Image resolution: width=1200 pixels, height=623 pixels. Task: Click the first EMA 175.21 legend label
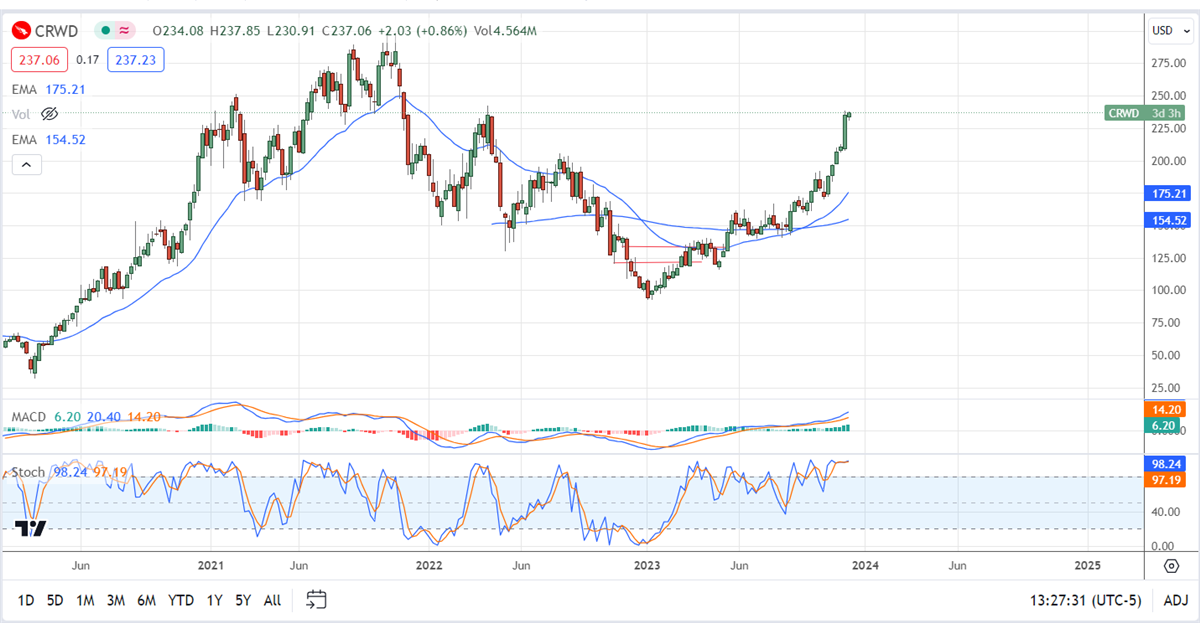point(48,89)
